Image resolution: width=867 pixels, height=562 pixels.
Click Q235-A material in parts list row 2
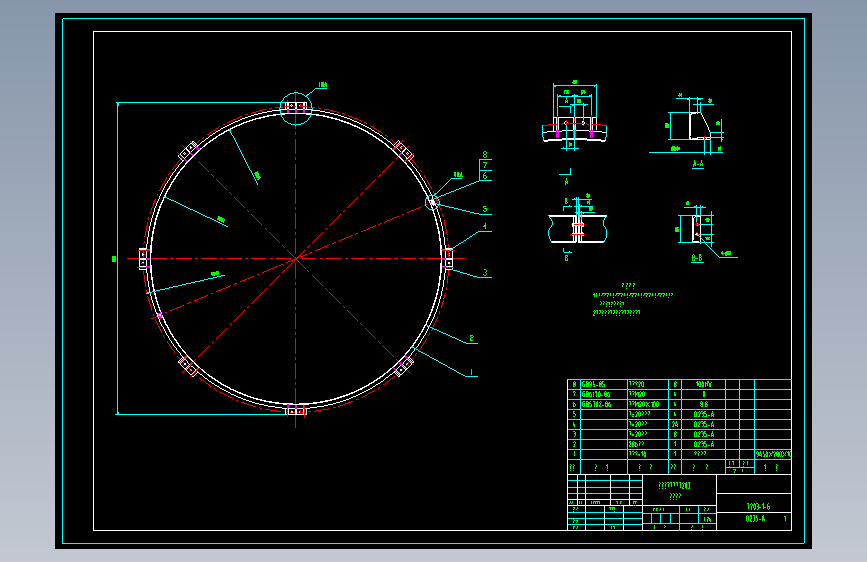pyautogui.click(x=703, y=444)
